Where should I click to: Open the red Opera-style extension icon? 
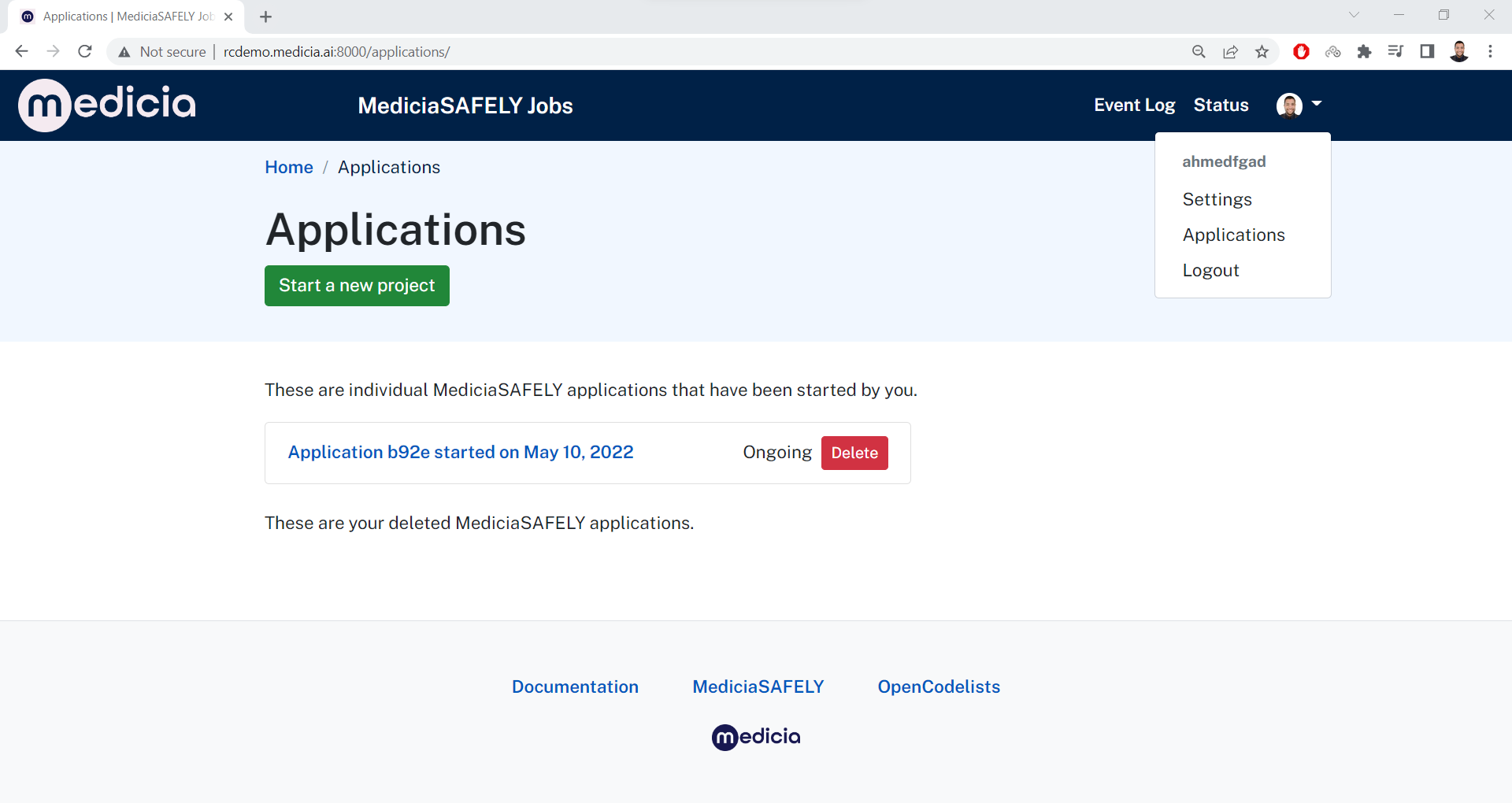1301,52
